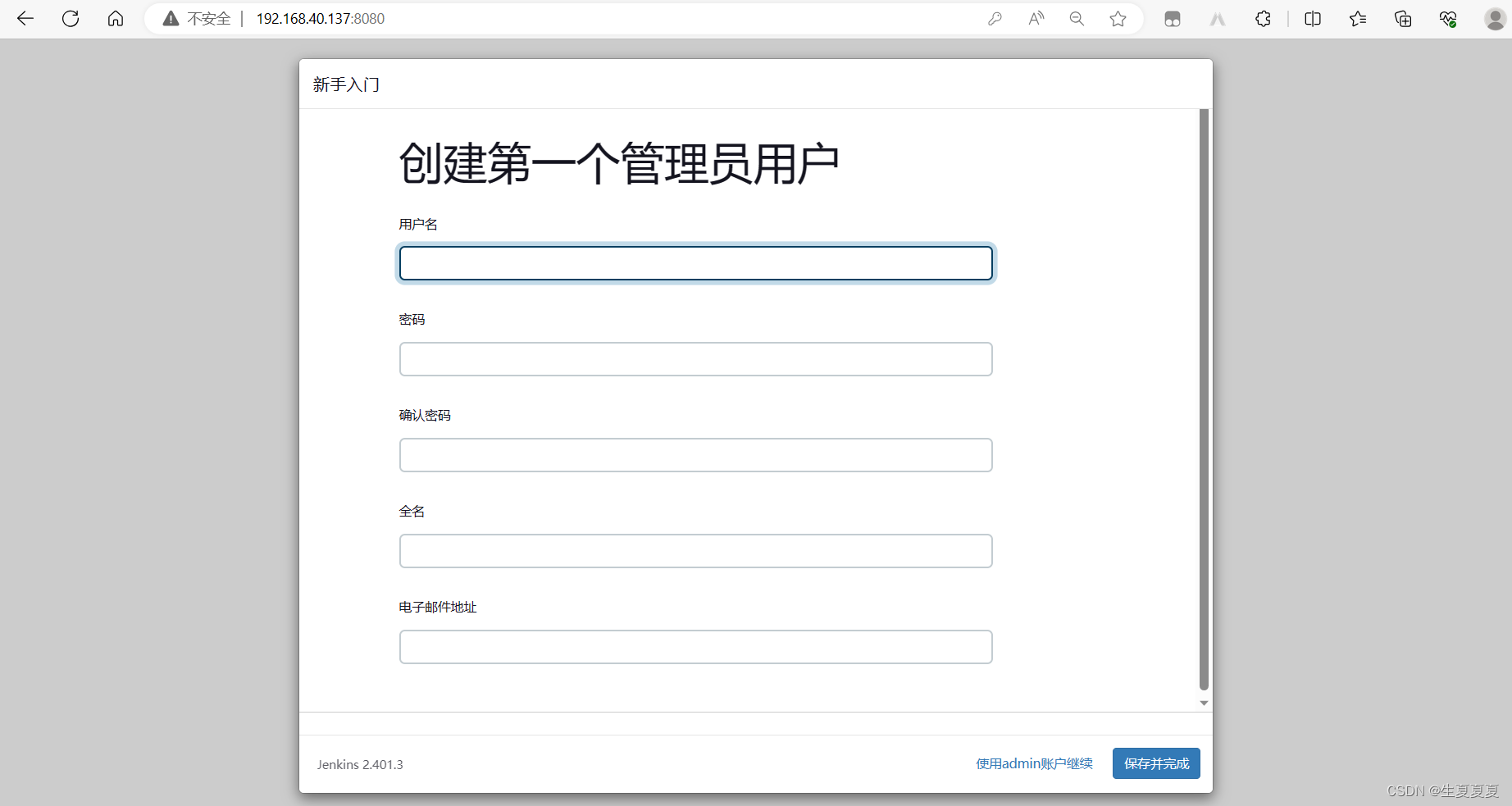This screenshot has width=1512, height=806.
Task: Focus the 用户名 input field
Action: (x=696, y=263)
